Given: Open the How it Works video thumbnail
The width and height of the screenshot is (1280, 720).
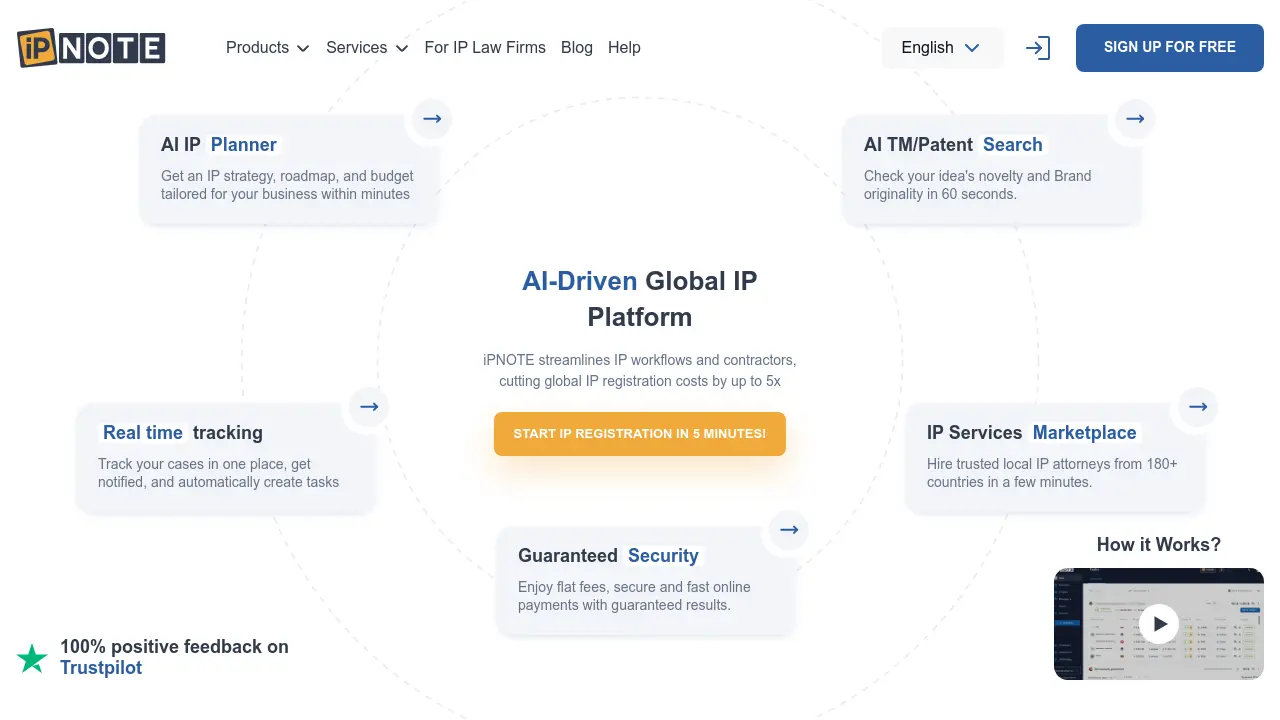Looking at the screenshot, I should (x=1159, y=624).
